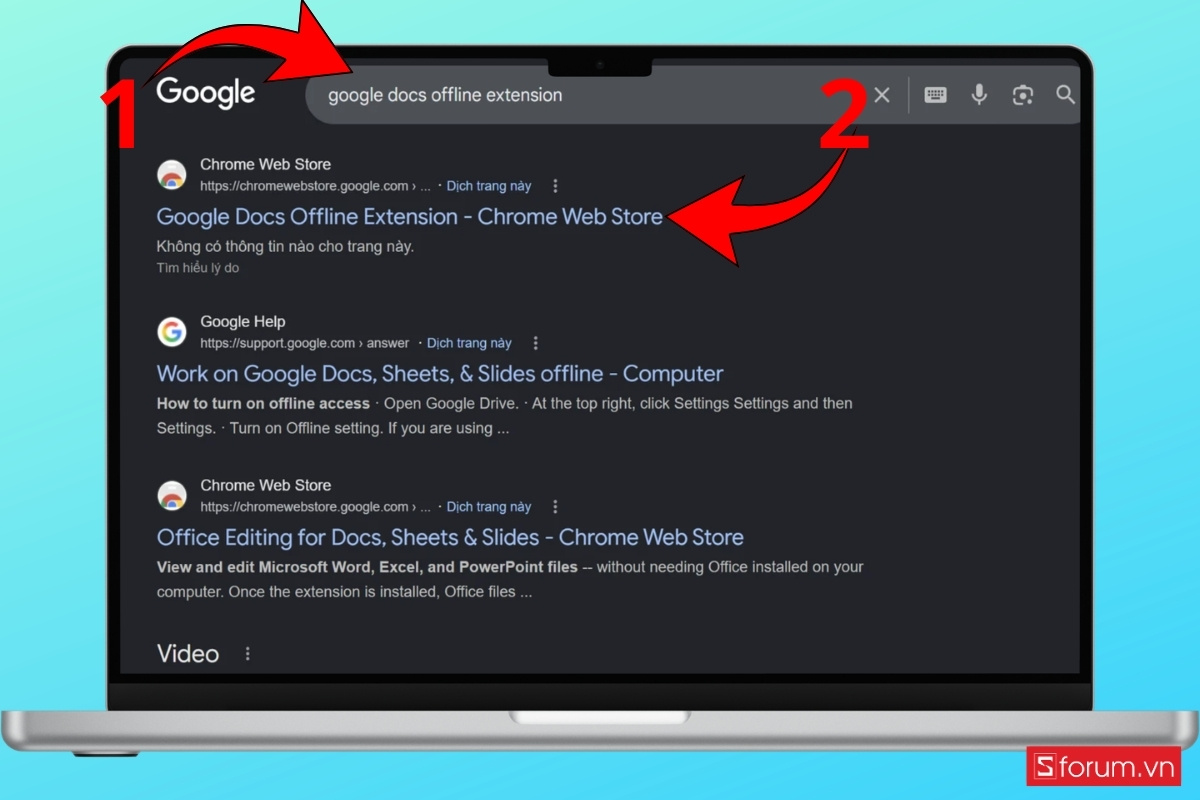Image resolution: width=1200 pixels, height=800 pixels.
Task: Click 'How to turn on offline access' snippet text
Action: (263, 403)
